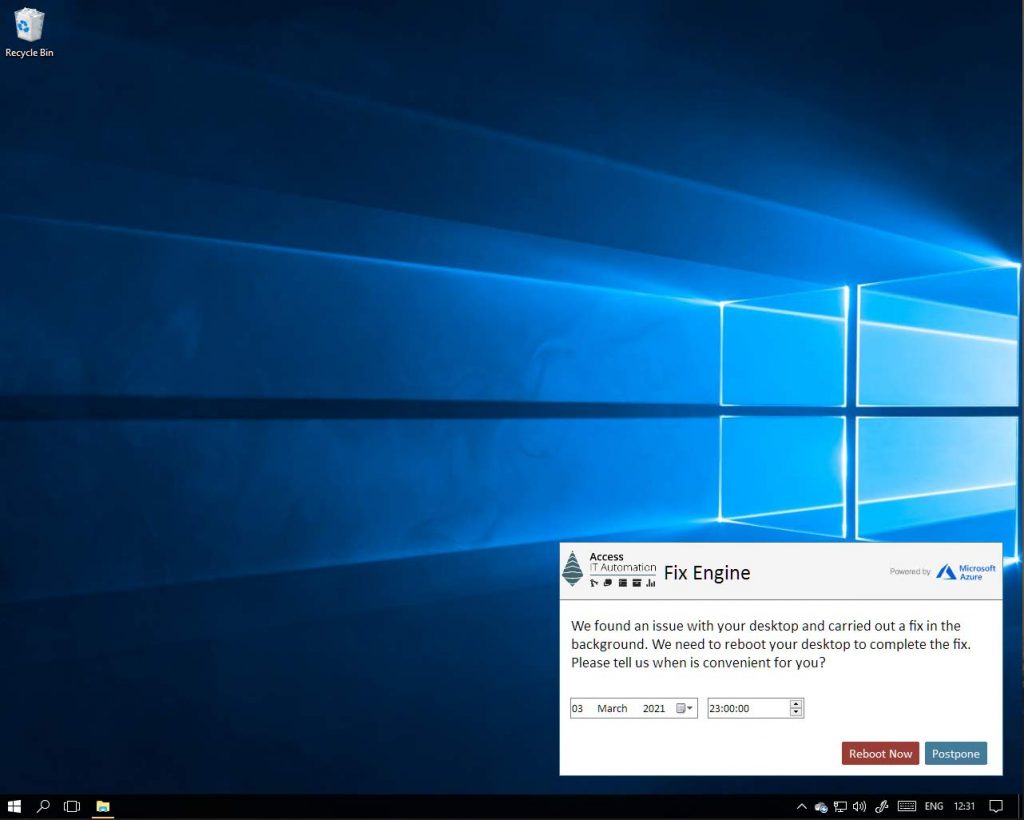Viewport: 1024px width, 820px height.
Task: Open the touch keyboard from the taskbar
Action: pyautogui.click(x=907, y=806)
